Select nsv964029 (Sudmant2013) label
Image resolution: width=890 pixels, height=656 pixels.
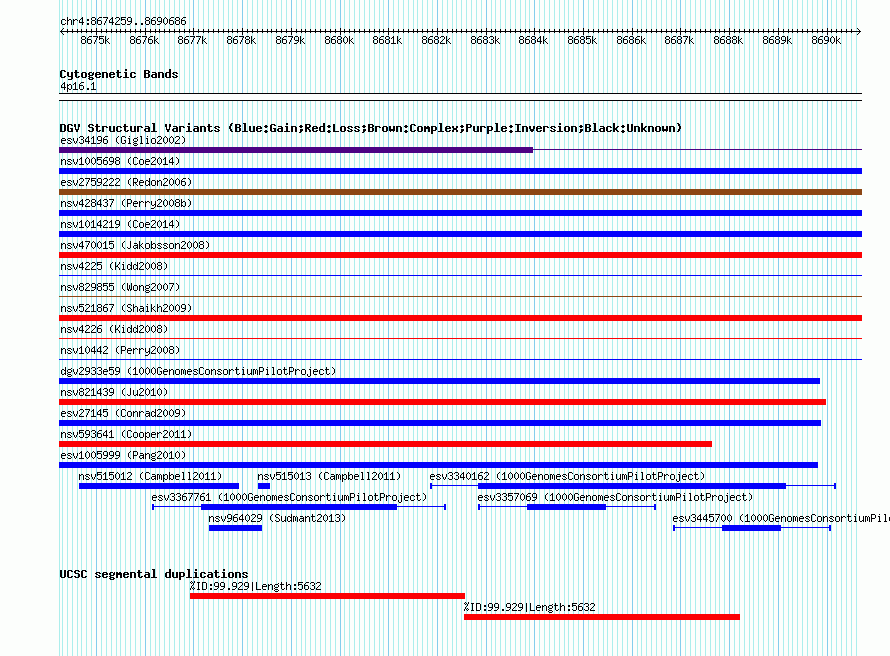point(277,518)
